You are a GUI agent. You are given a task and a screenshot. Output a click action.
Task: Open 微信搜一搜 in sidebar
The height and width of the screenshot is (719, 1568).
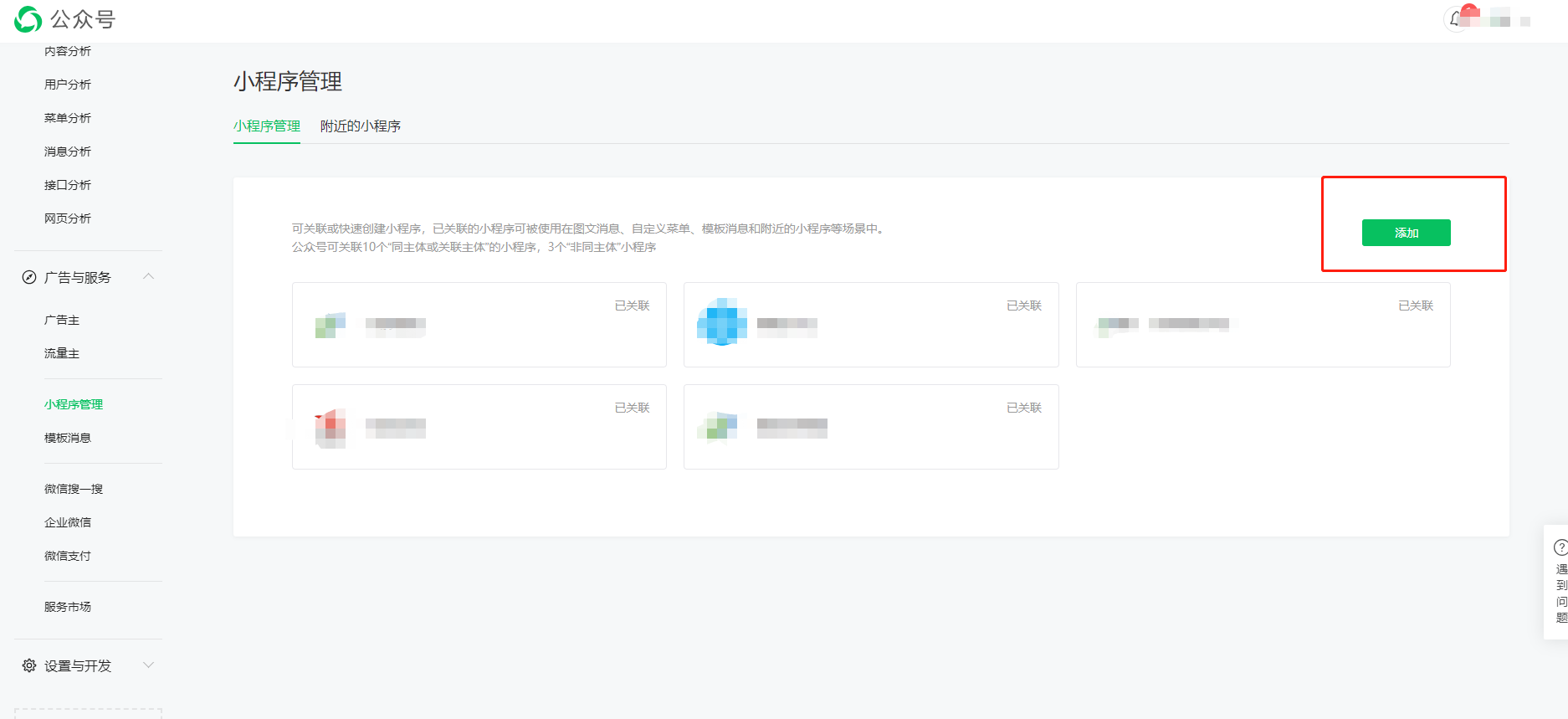[74, 489]
